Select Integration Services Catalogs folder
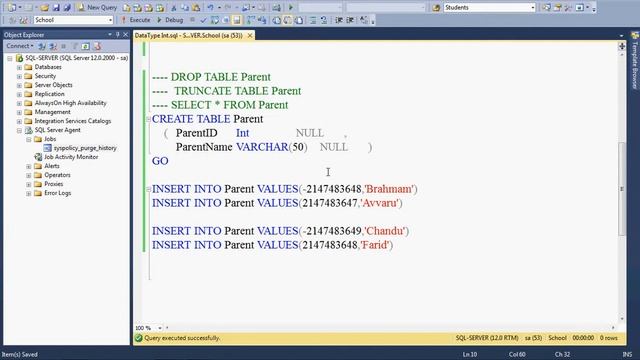640x360 pixels. (73, 121)
